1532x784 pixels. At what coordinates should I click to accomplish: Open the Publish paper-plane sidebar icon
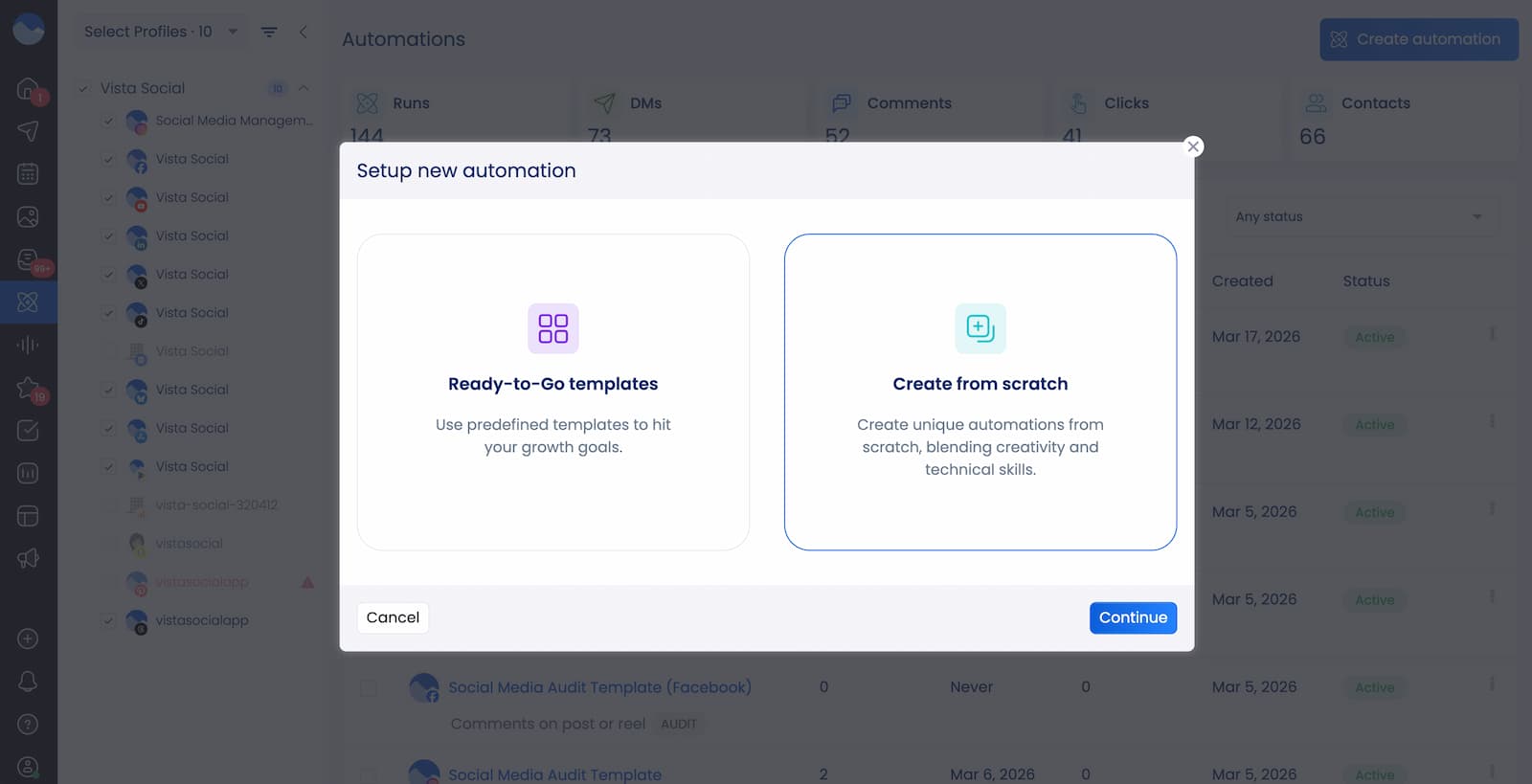point(28,131)
